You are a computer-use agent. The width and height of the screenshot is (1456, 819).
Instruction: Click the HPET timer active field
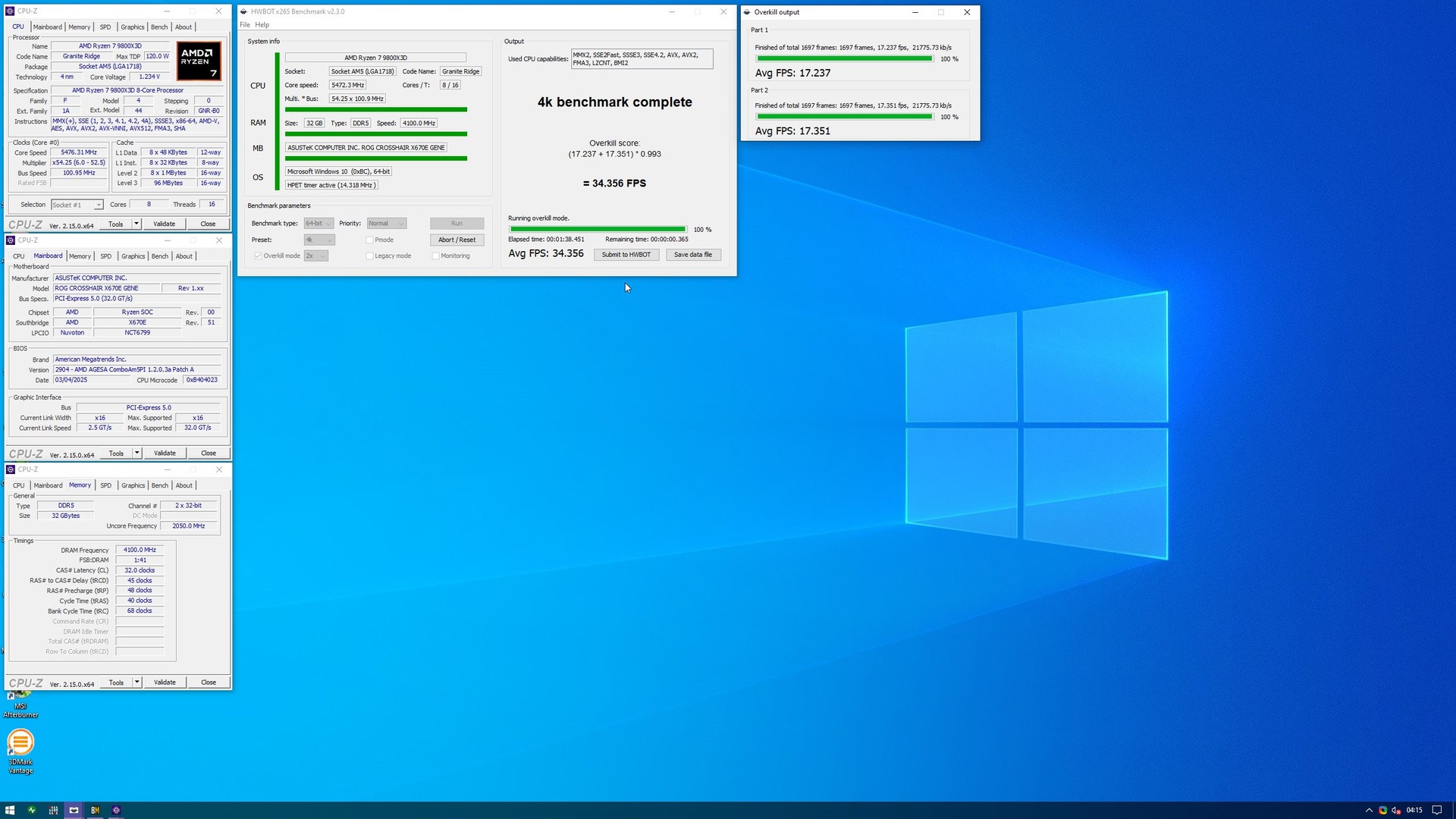coord(331,185)
